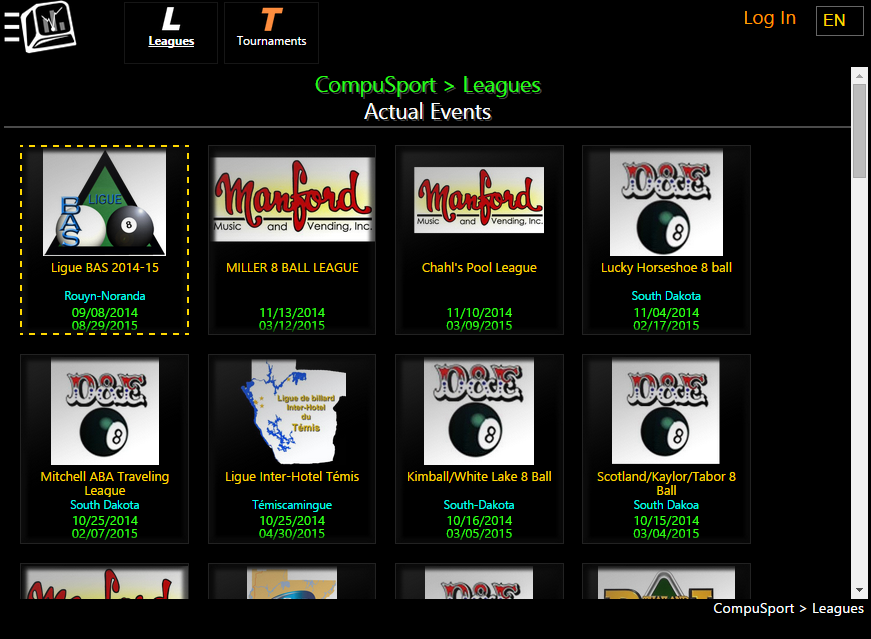Click D&E logo above Kimball/White Lake 8 Ball
Image resolution: width=871 pixels, height=639 pixels.
[x=479, y=411]
